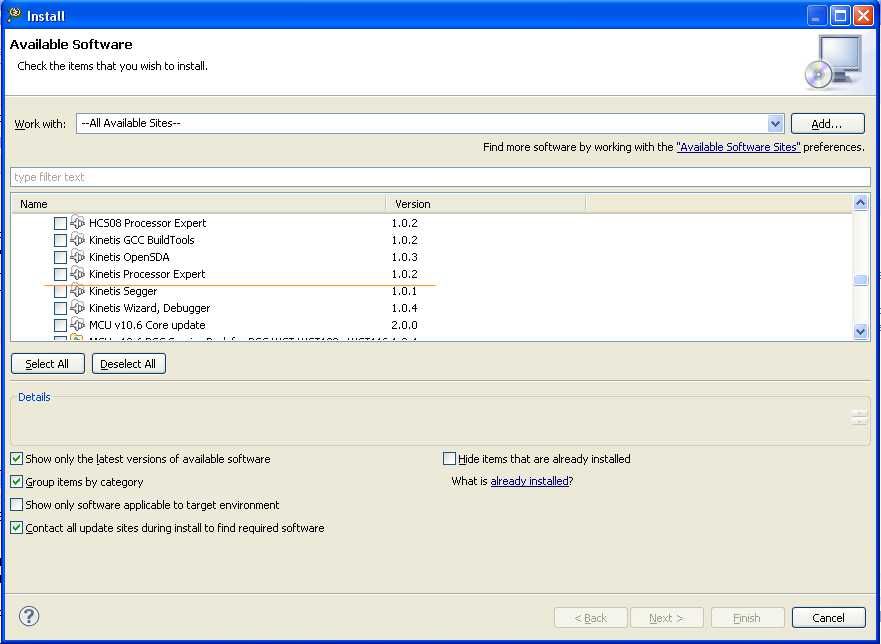Check the Kinetis Processor Expert checkbox
The image size is (881, 644).
60,274
